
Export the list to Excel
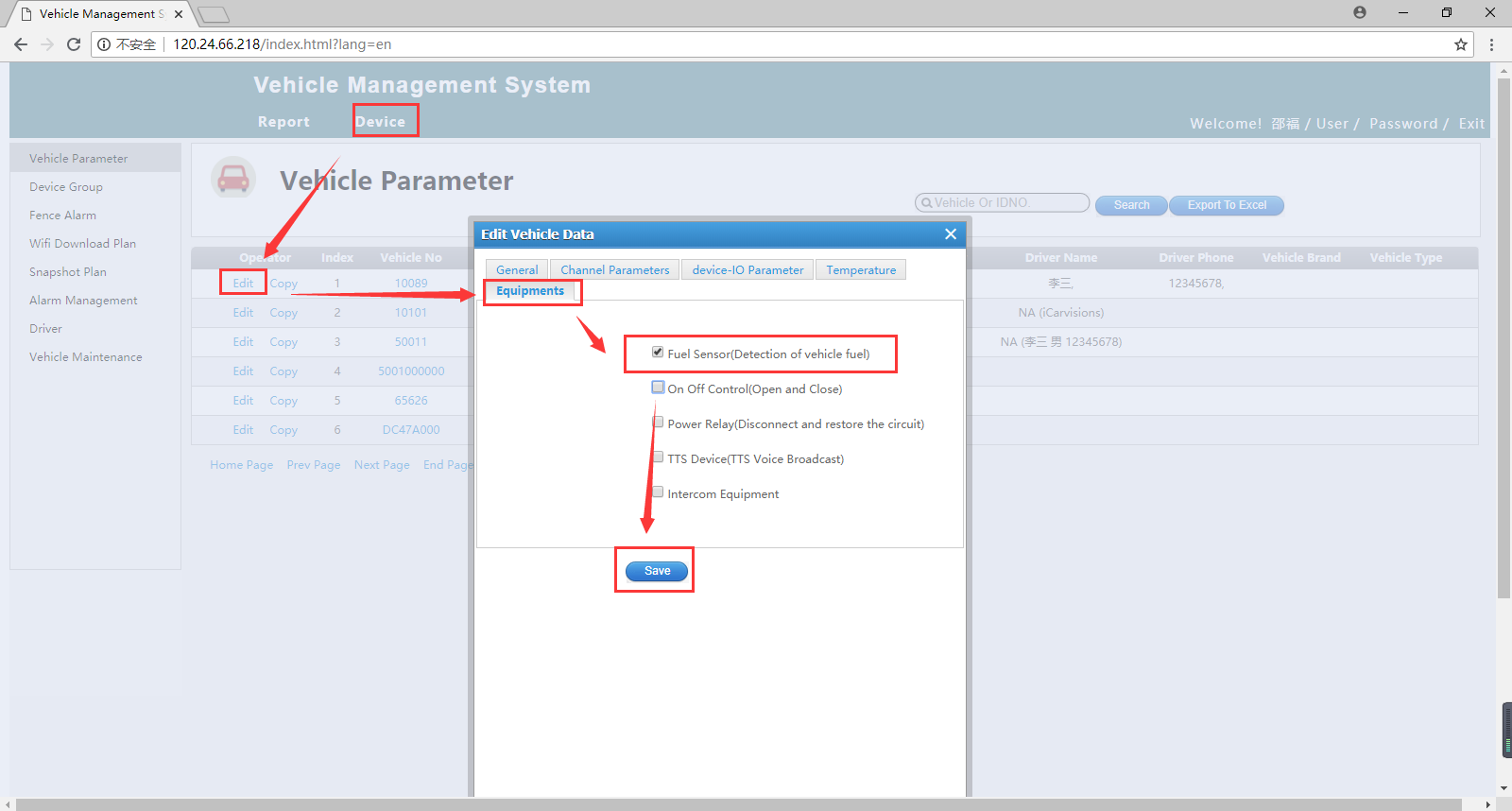point(1227,205)
